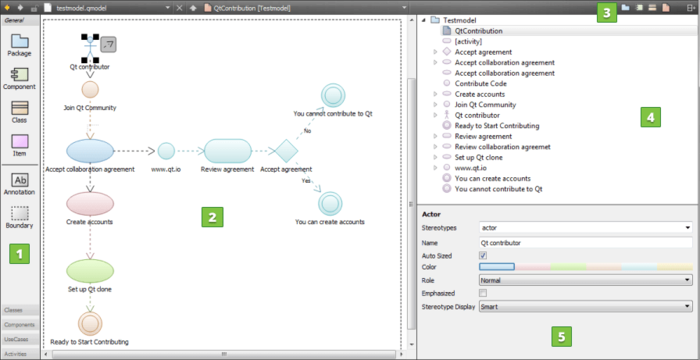The width and height of the screenshot is (700, 360).
Task: Pick the pink color swatch
Action: click(533, 267)
